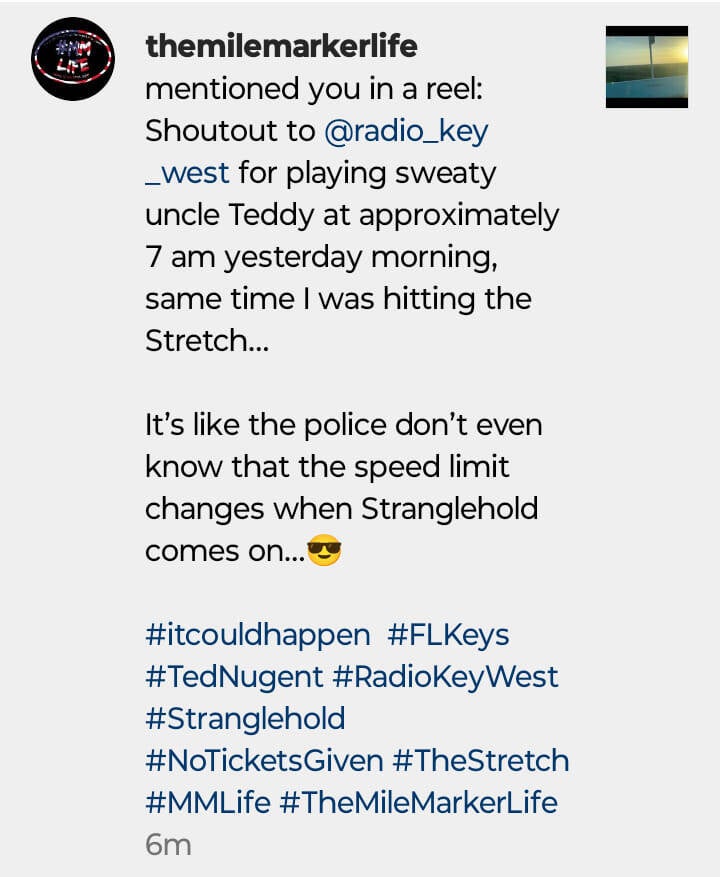Click the 'It's like the police' sentence

click(344, 424)
